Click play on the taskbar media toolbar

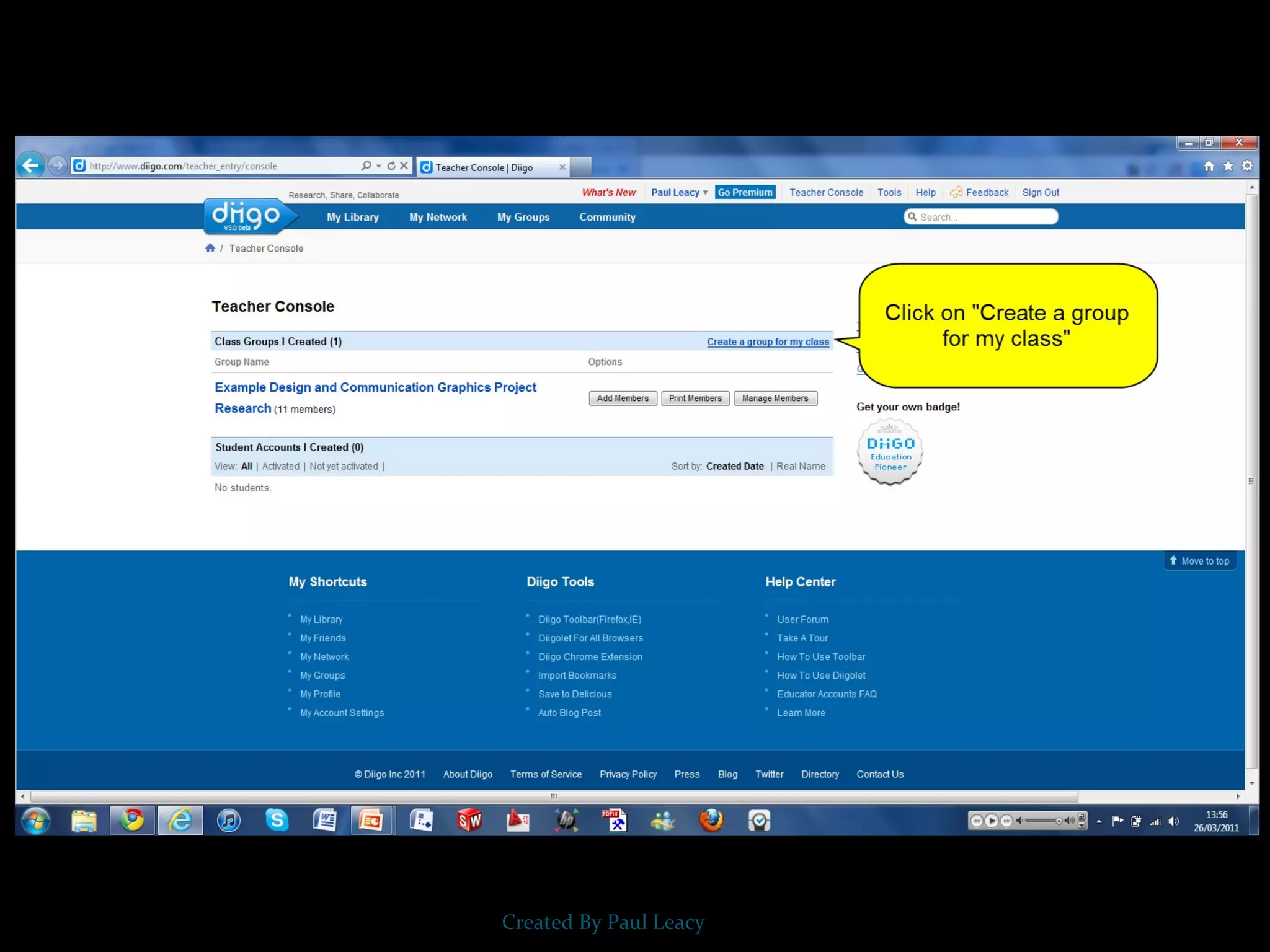991,821
